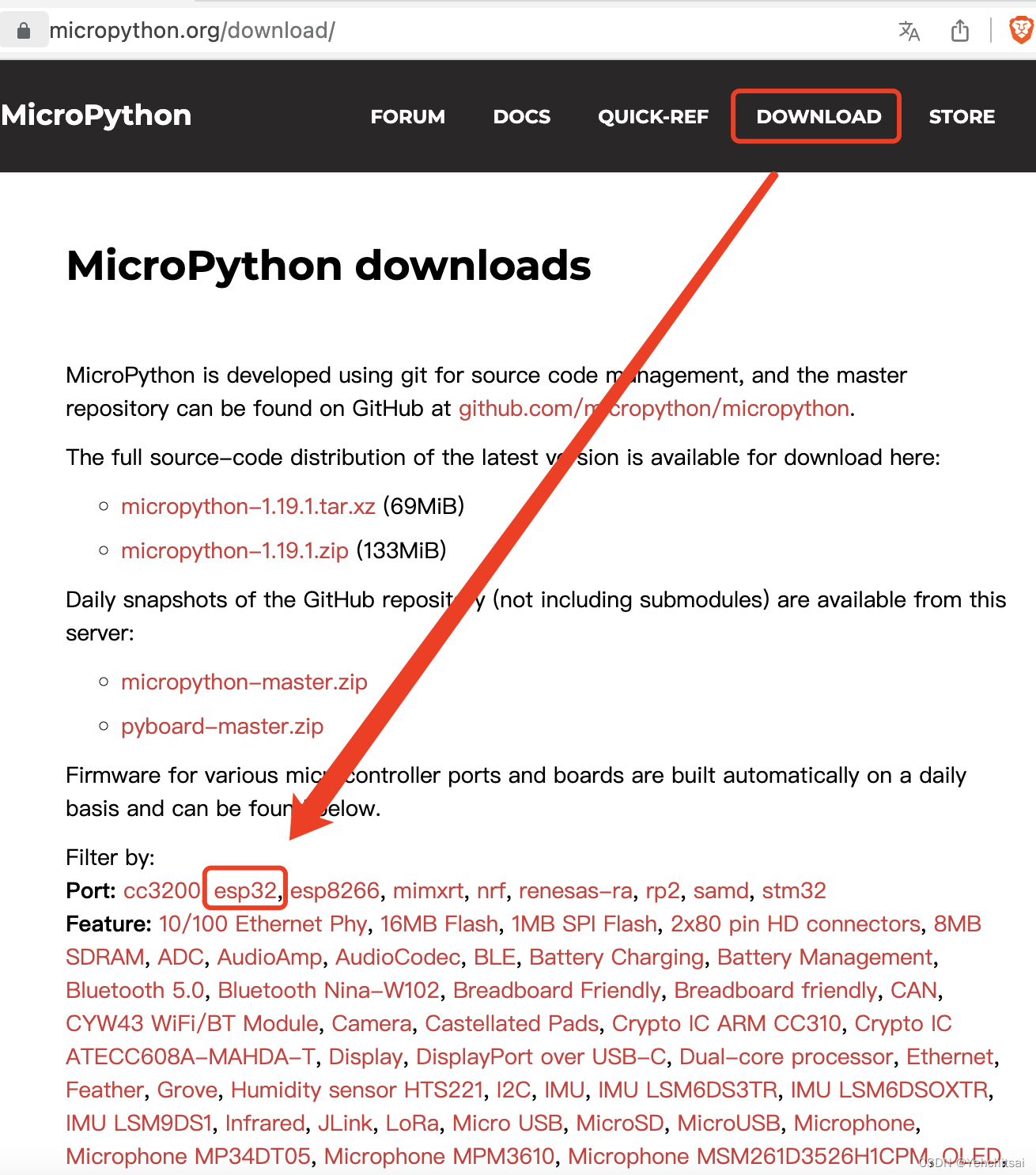Image resolution: width=1036 pixels, height=1175 pixels.
Task: Click the share icon in address bar
Action: pyautogui.click(x=960, y=31)
